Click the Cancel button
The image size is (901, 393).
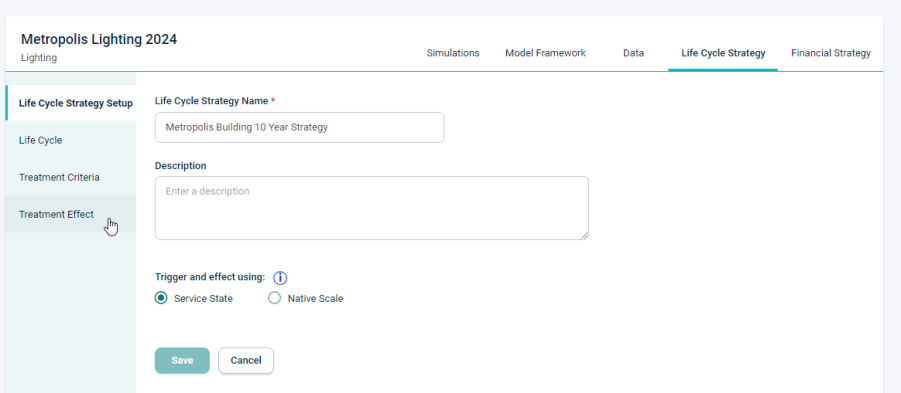tap(246, 360)
